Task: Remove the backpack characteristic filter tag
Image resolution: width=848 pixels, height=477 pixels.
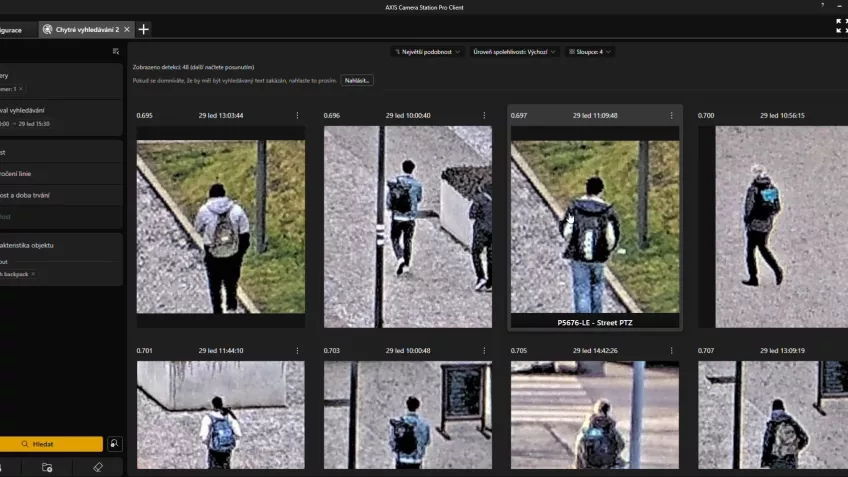Action: coord(32,273)
